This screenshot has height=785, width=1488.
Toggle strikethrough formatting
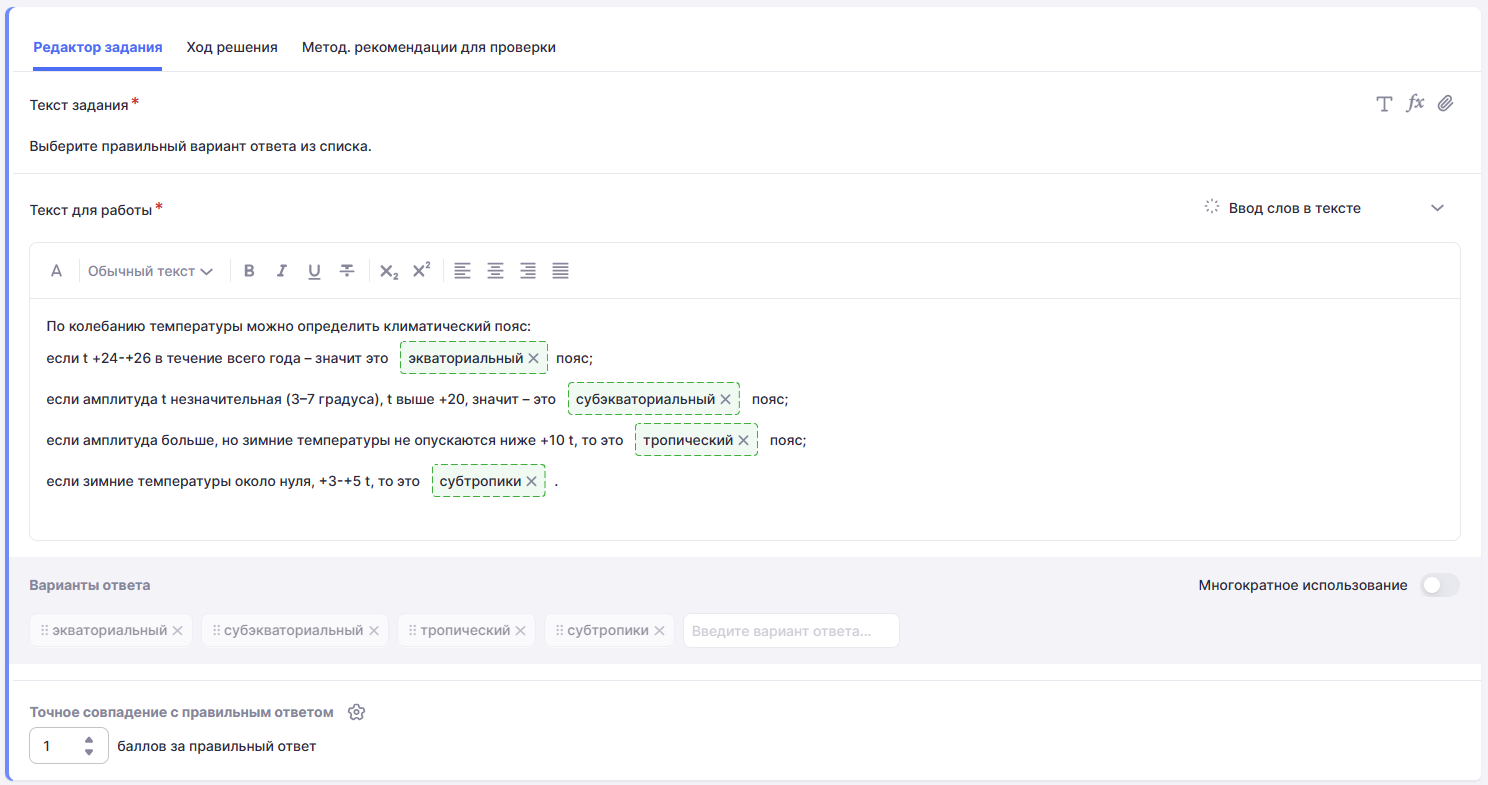pos(347,271)
